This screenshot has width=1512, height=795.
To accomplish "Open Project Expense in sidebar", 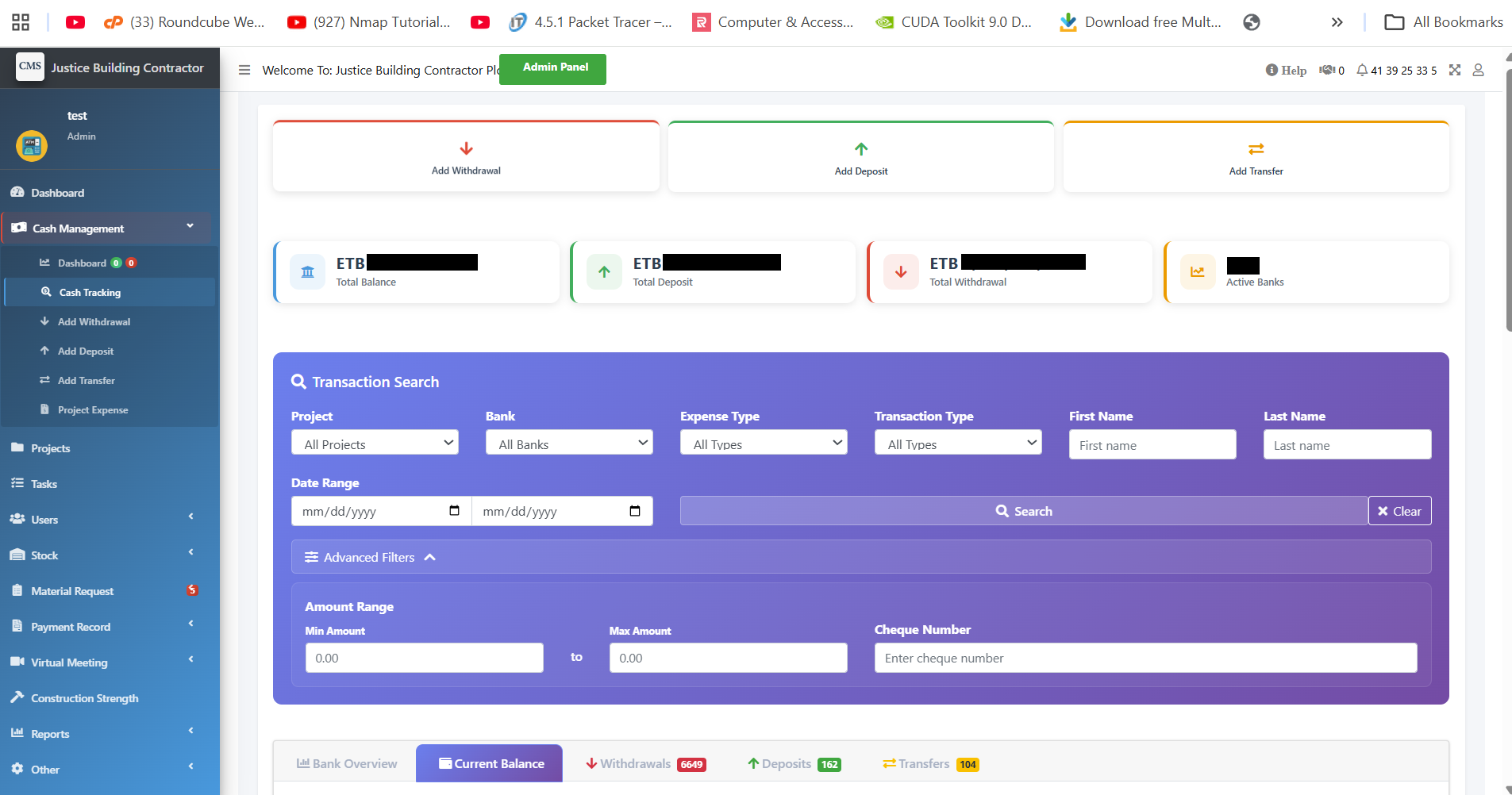I will tap(93, 410).
